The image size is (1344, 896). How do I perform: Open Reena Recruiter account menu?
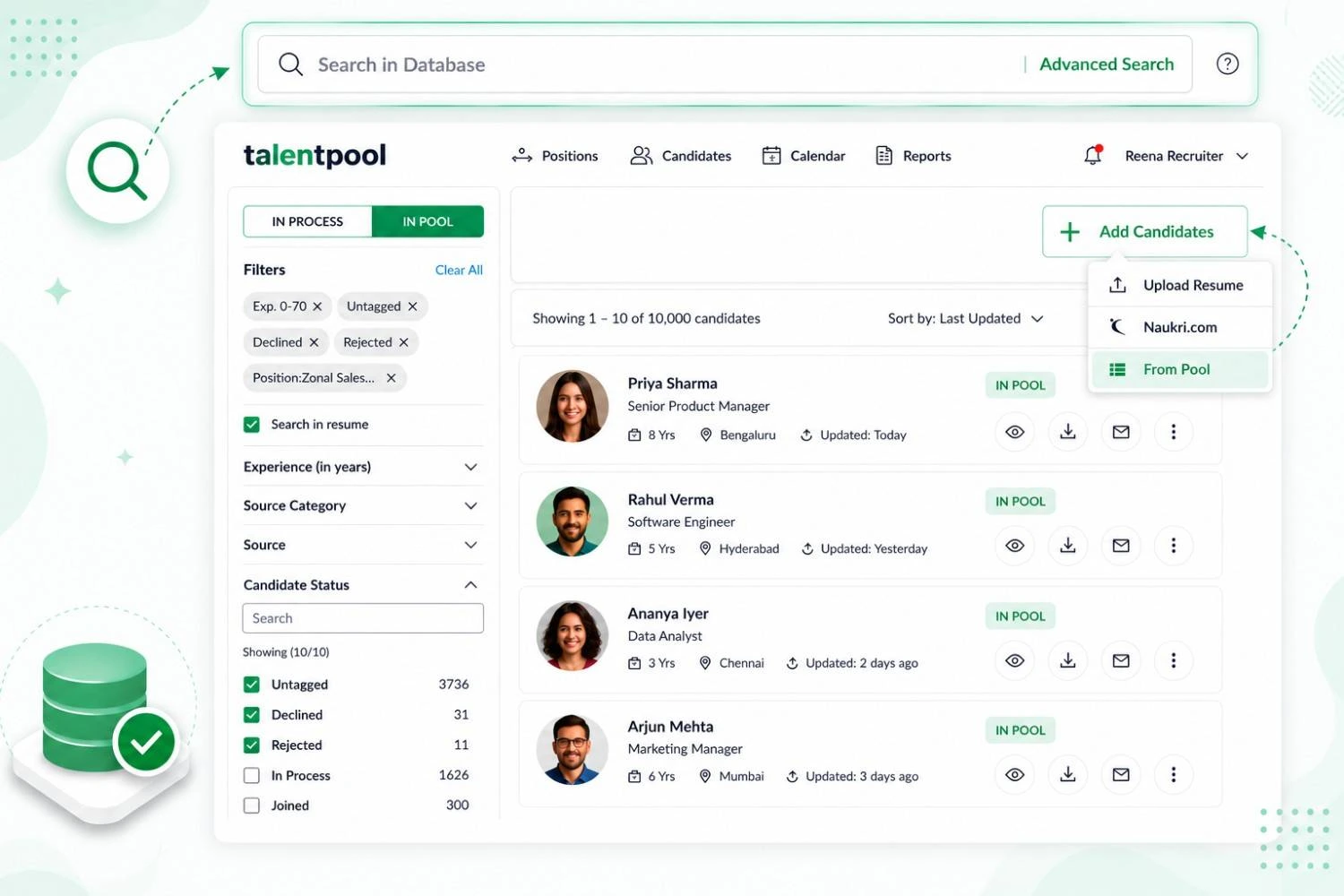[1186, 156]
